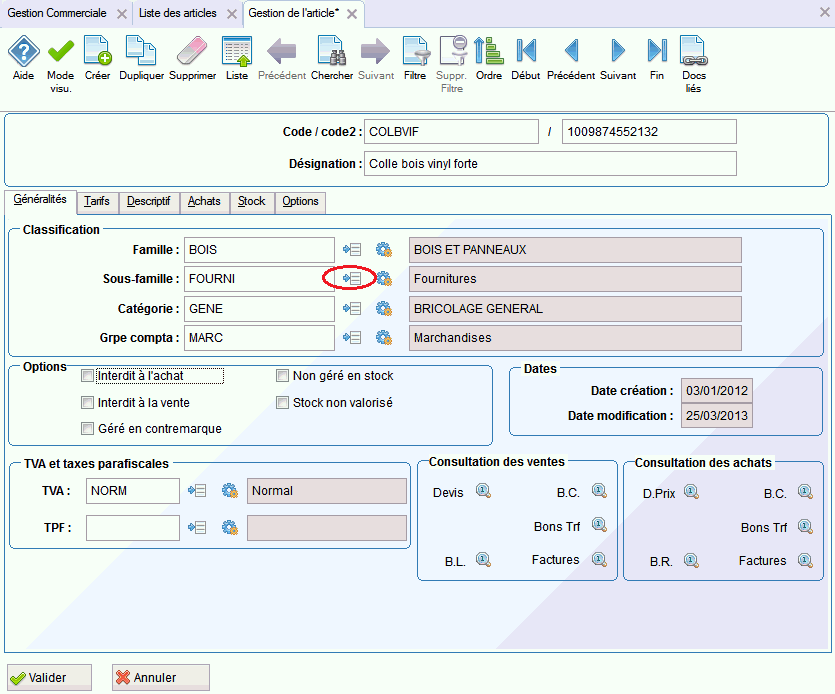The width and height of the screenshot is (835, 694).
Task: Check the Non géré en stock option
Action: (x=282, y=375)
